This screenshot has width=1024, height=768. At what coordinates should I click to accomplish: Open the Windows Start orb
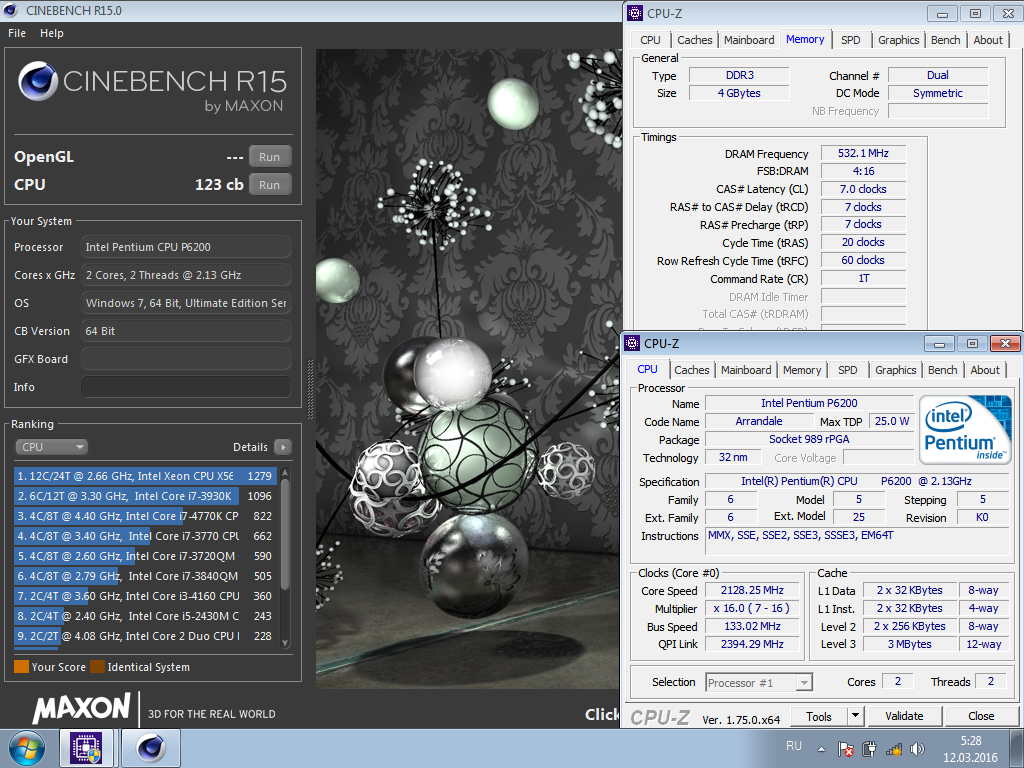(x=26, y=748)
